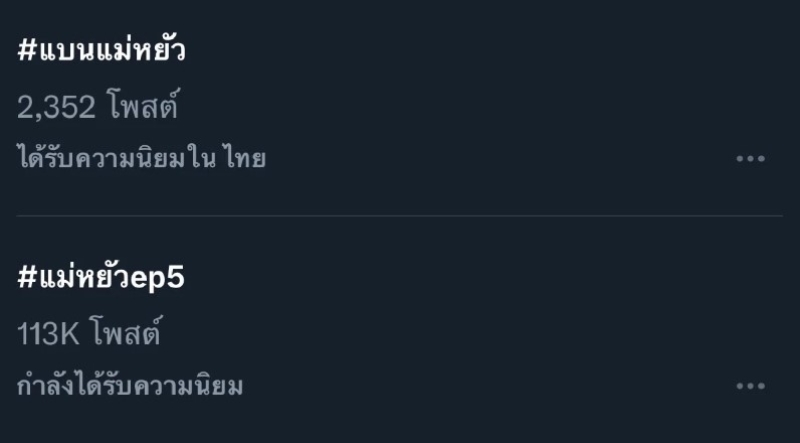
Task: Select the ได้รับความนิยมใน ไทย label
Action: [x=141, y=158]
